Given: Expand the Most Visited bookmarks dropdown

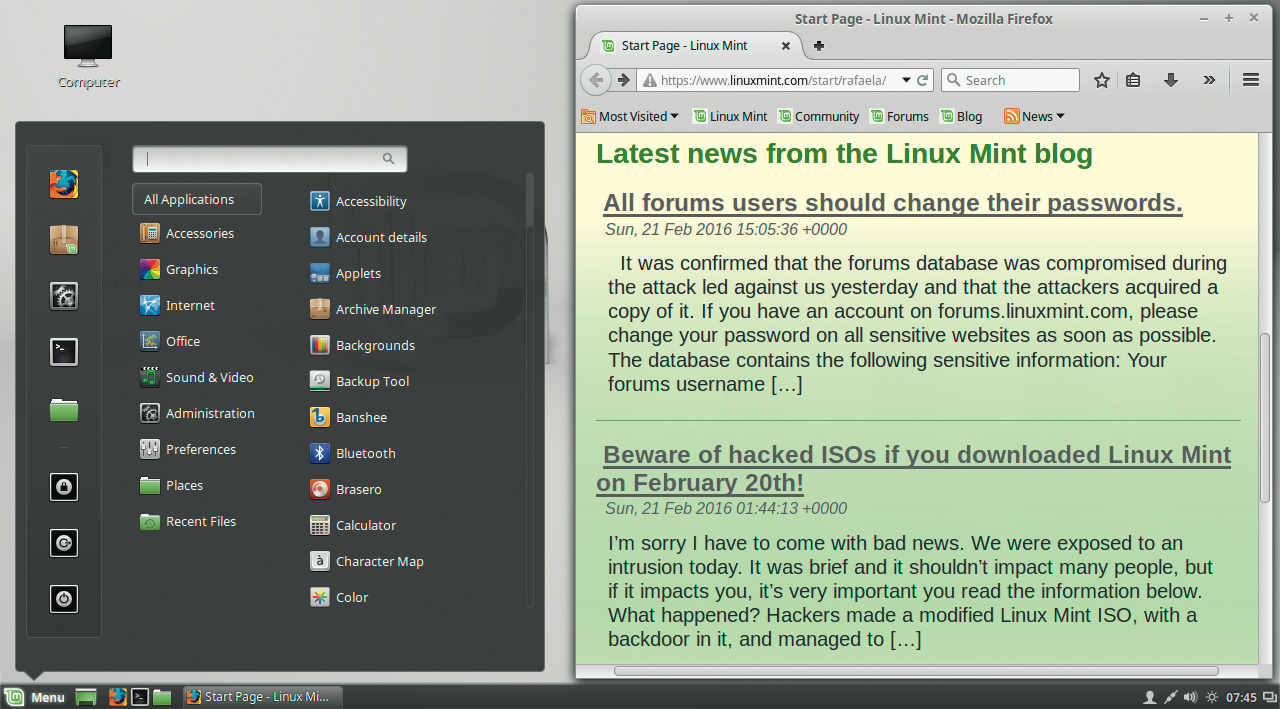Looking at the screenshot, I should click(630, 116).
